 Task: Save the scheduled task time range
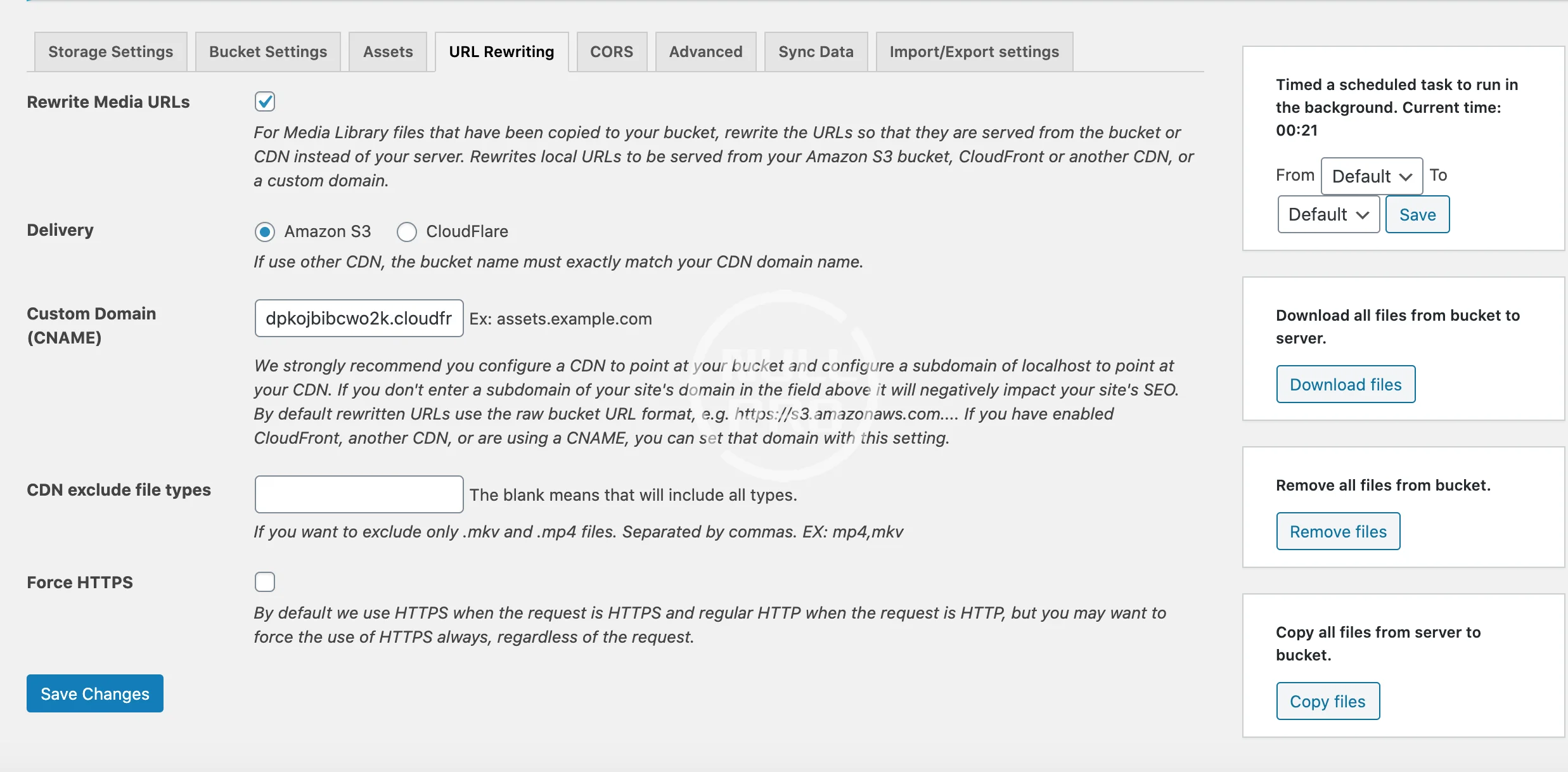point(1417,215)
